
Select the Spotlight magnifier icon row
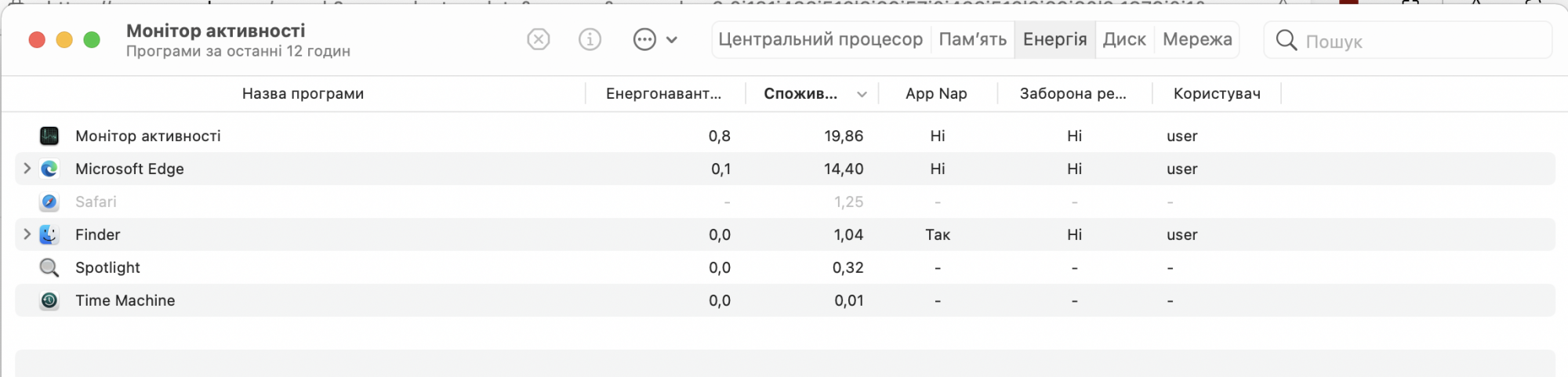point(49,267)
